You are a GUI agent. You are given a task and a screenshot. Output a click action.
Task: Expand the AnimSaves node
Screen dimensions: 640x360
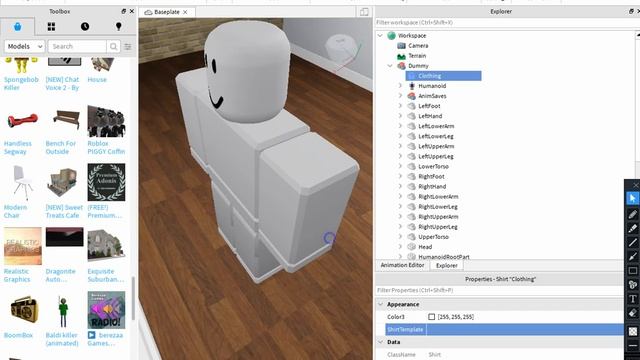(400, 96)
